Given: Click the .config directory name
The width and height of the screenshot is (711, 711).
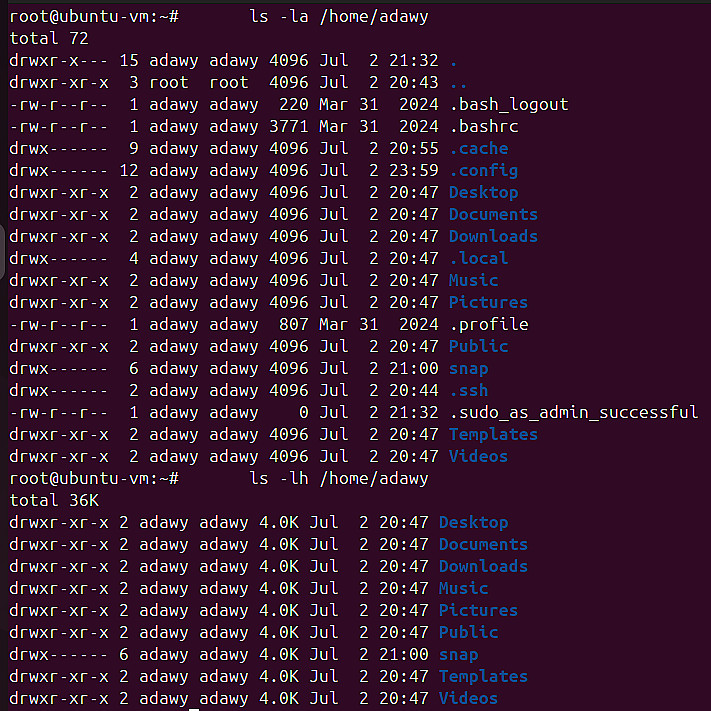Looking at the screenshot, I should point(483,171).
